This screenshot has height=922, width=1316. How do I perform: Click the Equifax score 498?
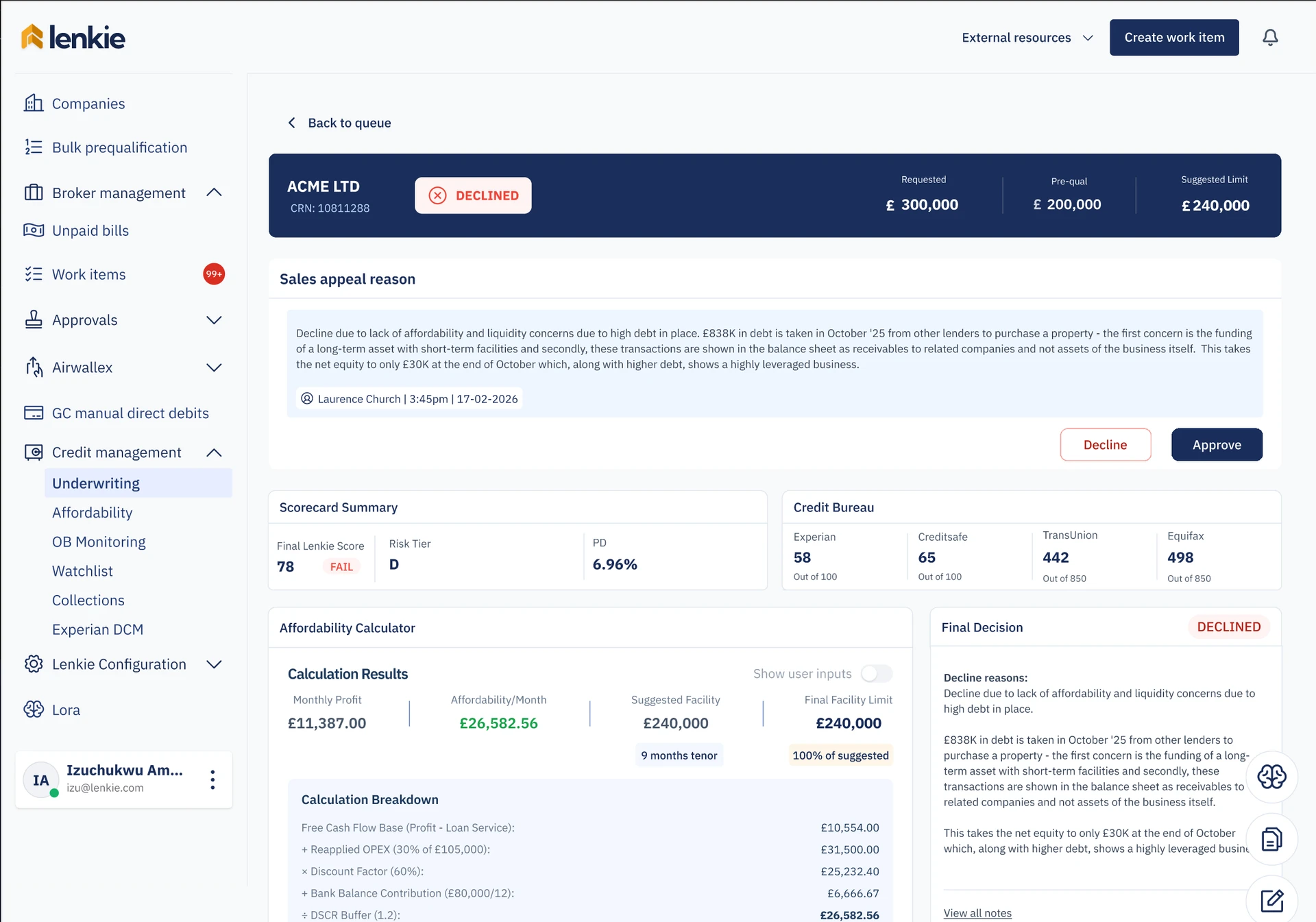click(1180, 557)
